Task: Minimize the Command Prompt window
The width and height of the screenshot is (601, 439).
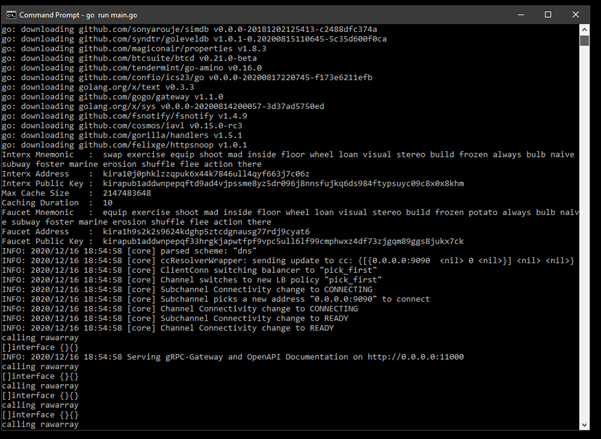Action: click(x=521, y=15)
